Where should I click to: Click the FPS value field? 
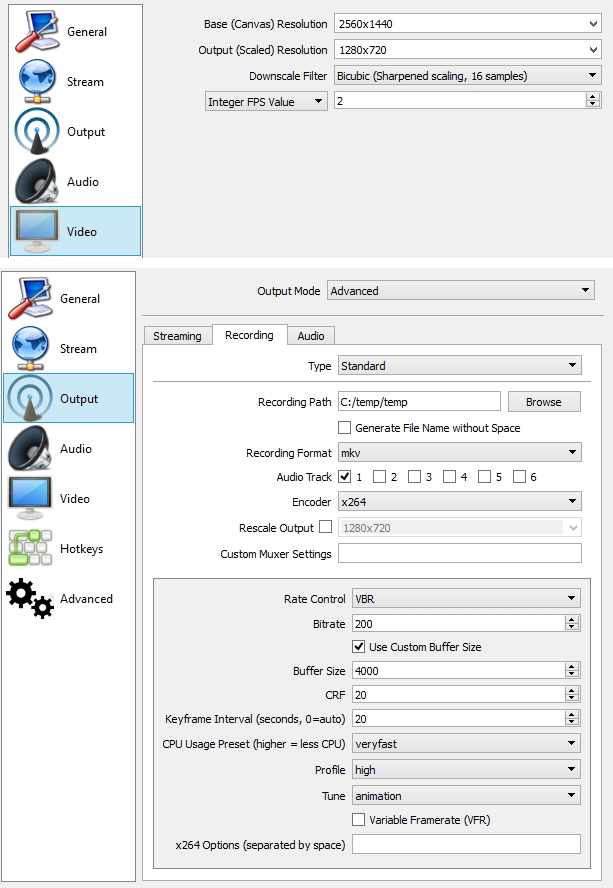pos(460,101)
